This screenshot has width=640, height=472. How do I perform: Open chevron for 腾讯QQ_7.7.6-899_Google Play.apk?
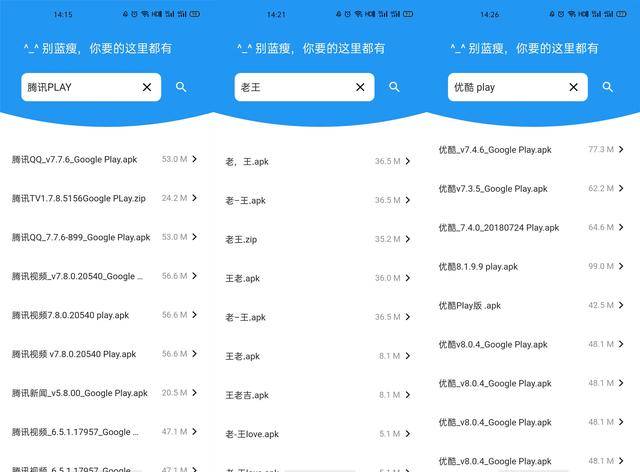click(x=195, y=237)
